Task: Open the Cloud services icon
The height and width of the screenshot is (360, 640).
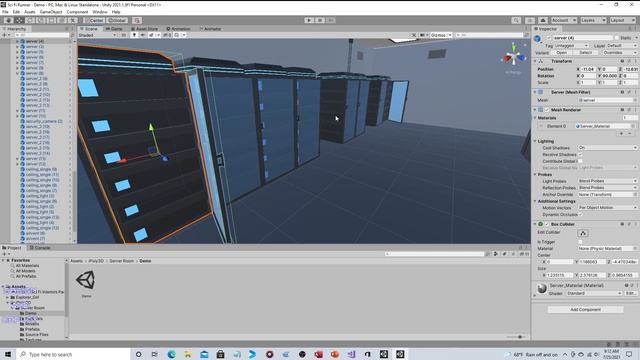Action: [x=543, y=20]
